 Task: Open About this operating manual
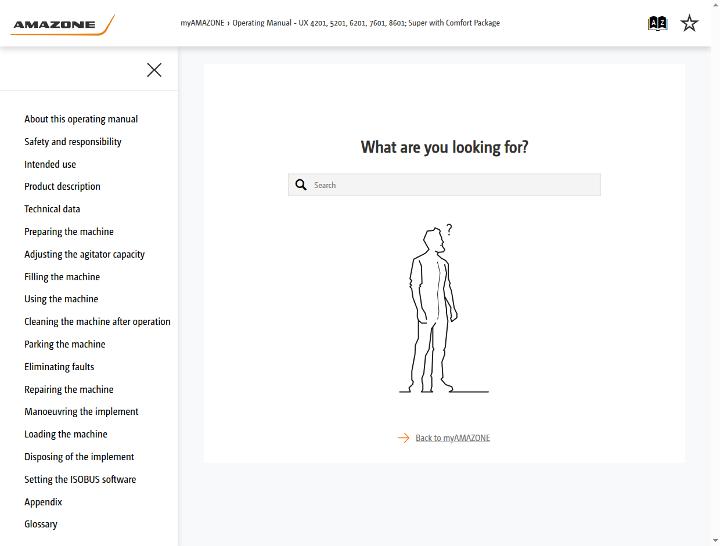click(81, 119)
